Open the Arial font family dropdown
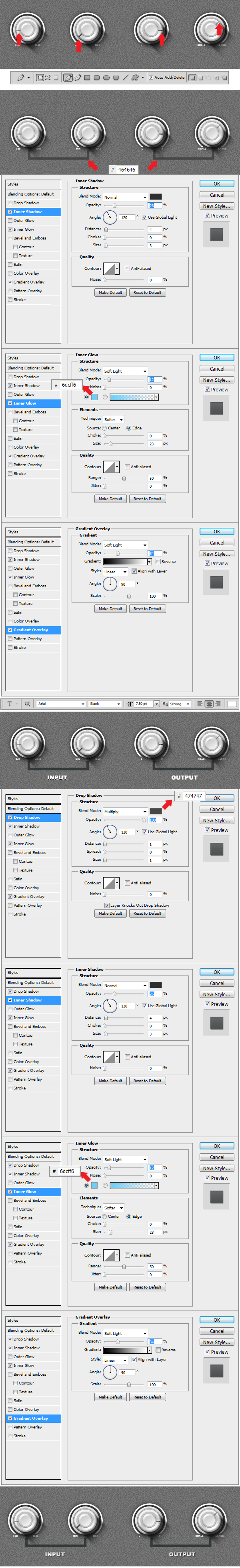This screenshot has width=240, height=1568. point(61,704)
